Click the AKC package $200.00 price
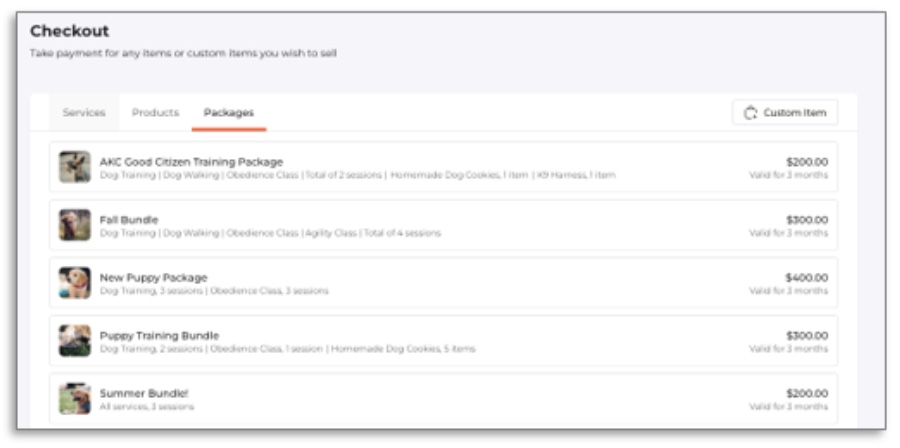The image size is (900, 448). 806,161
